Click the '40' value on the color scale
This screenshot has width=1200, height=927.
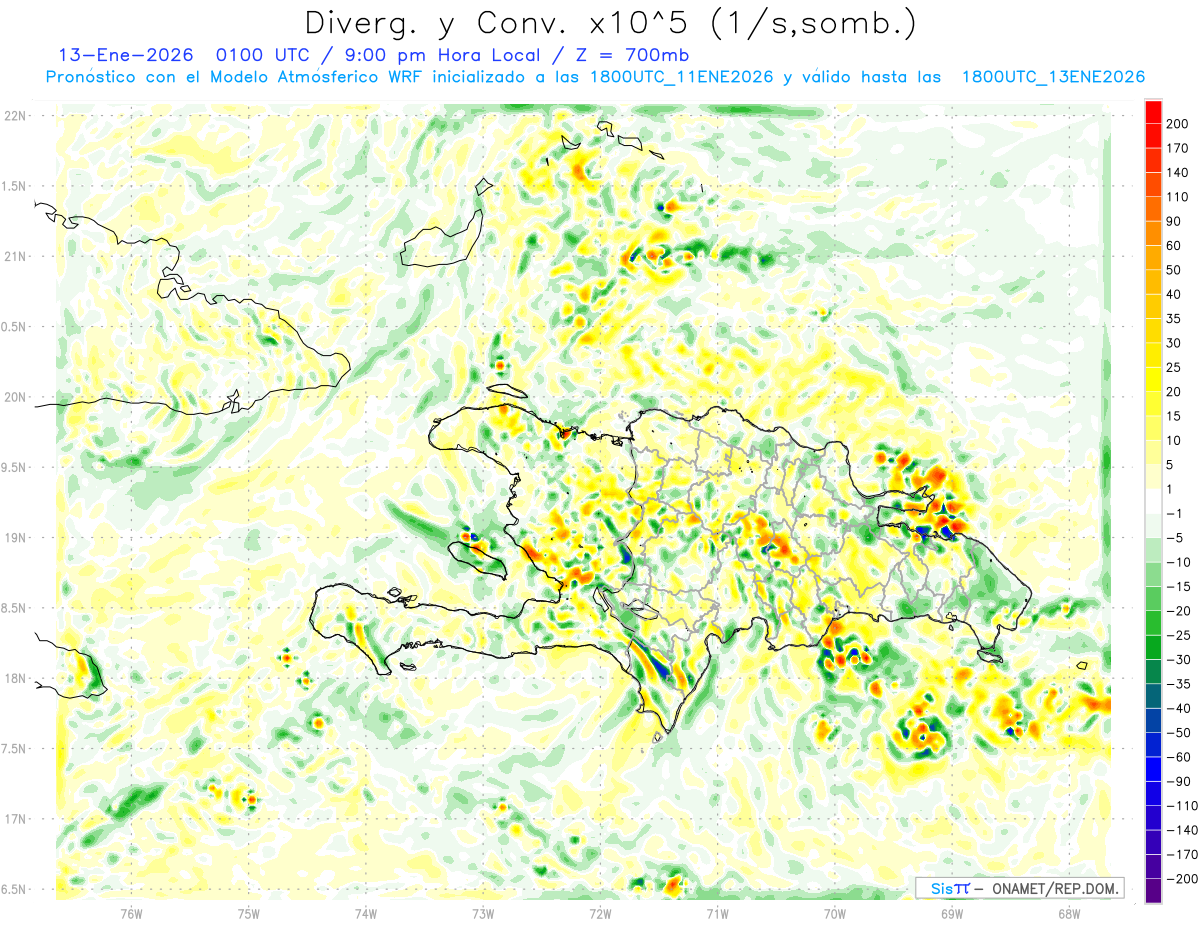(1174, 294)
